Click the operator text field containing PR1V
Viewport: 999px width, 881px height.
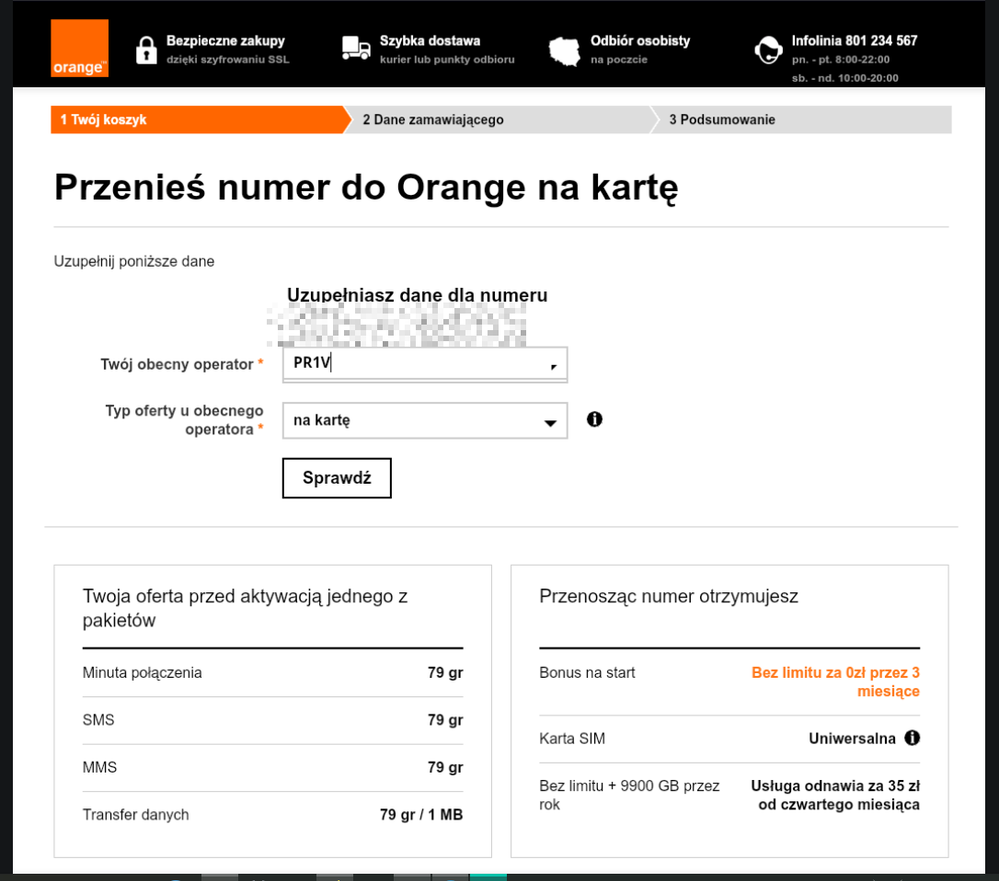[x=410, y=364]
